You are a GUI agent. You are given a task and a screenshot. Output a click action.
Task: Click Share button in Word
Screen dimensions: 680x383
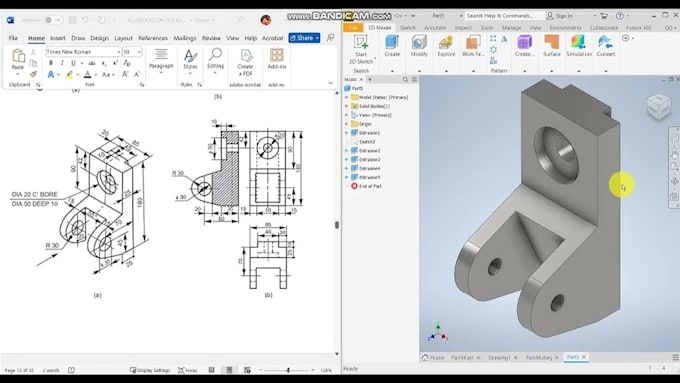tap(304, 38)
